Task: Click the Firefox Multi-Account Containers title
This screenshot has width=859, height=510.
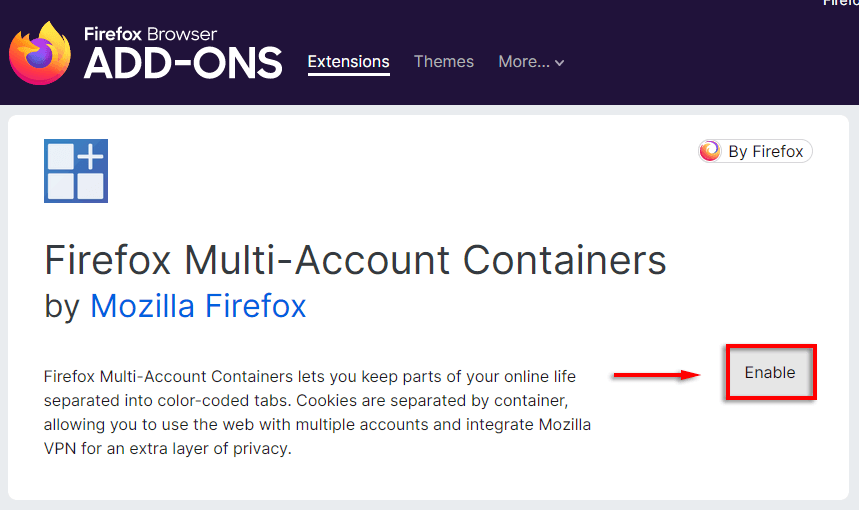Action: [355, 261]
